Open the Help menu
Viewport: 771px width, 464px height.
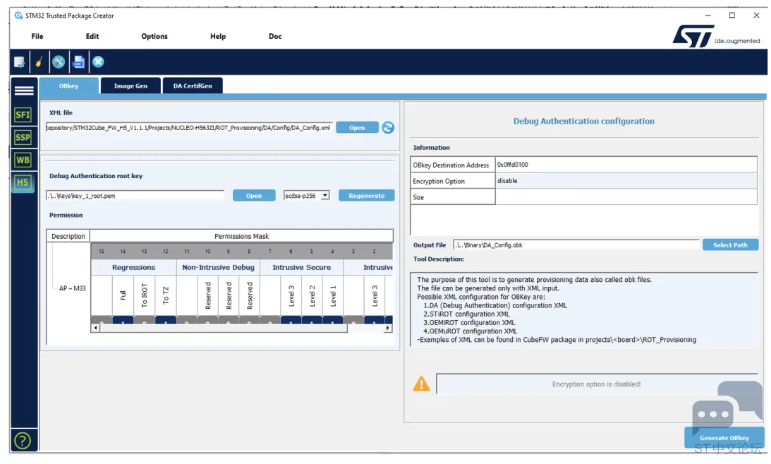[218, 36]
